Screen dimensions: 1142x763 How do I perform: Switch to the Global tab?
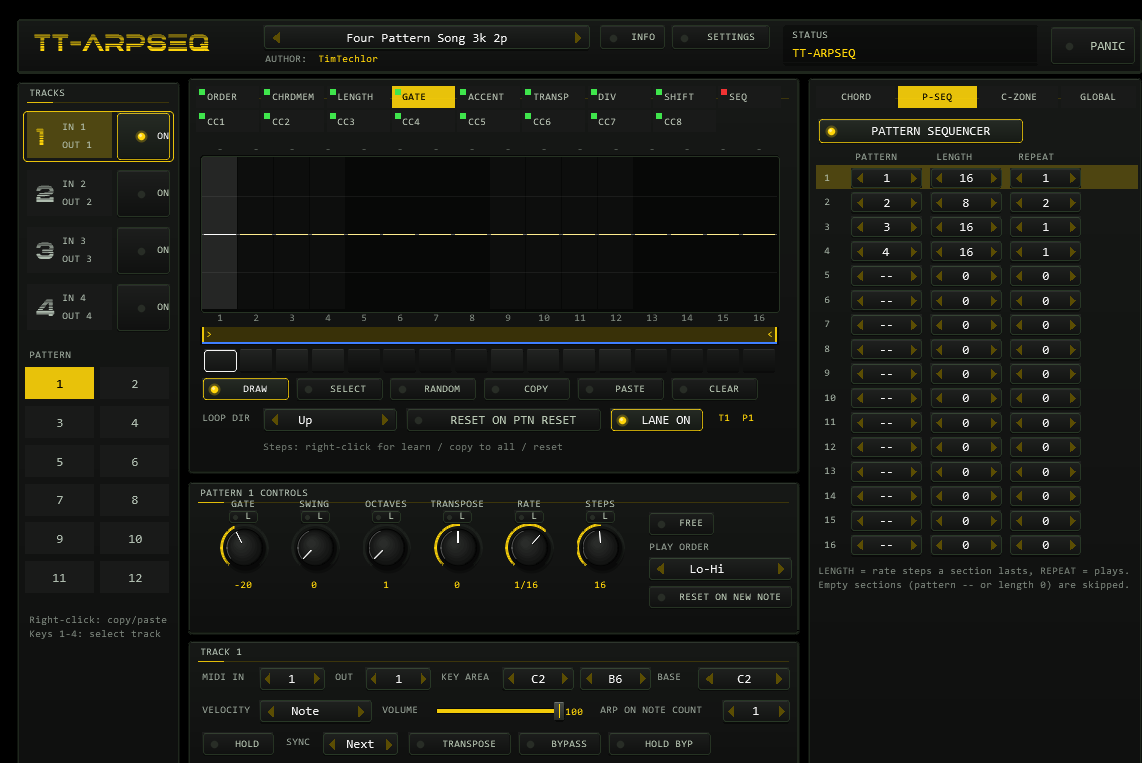pos(1098,97)
